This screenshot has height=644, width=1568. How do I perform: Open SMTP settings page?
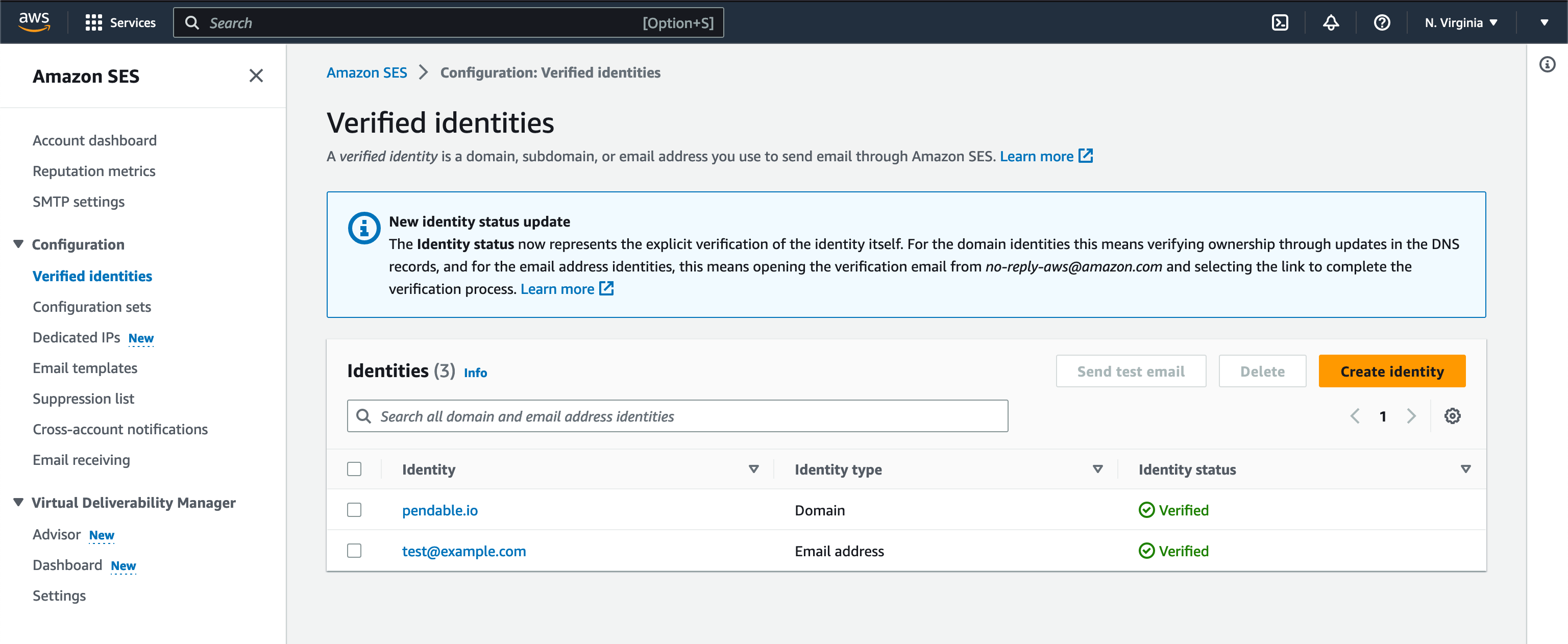pos(79,202)
